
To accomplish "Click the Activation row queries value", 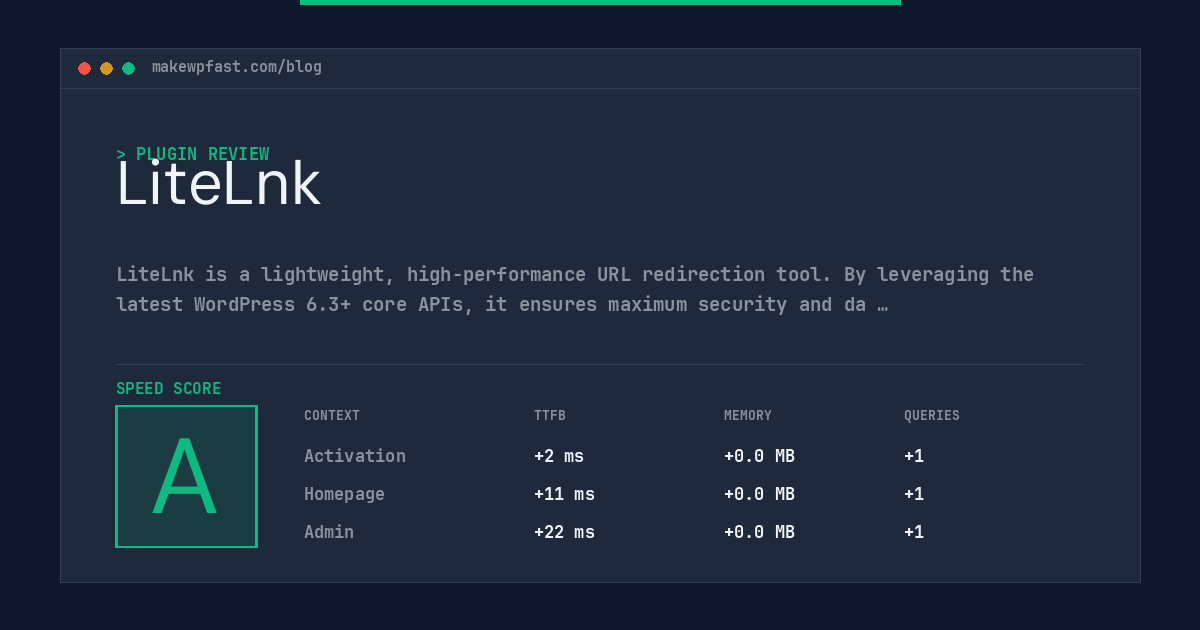I will click(914, 456).
